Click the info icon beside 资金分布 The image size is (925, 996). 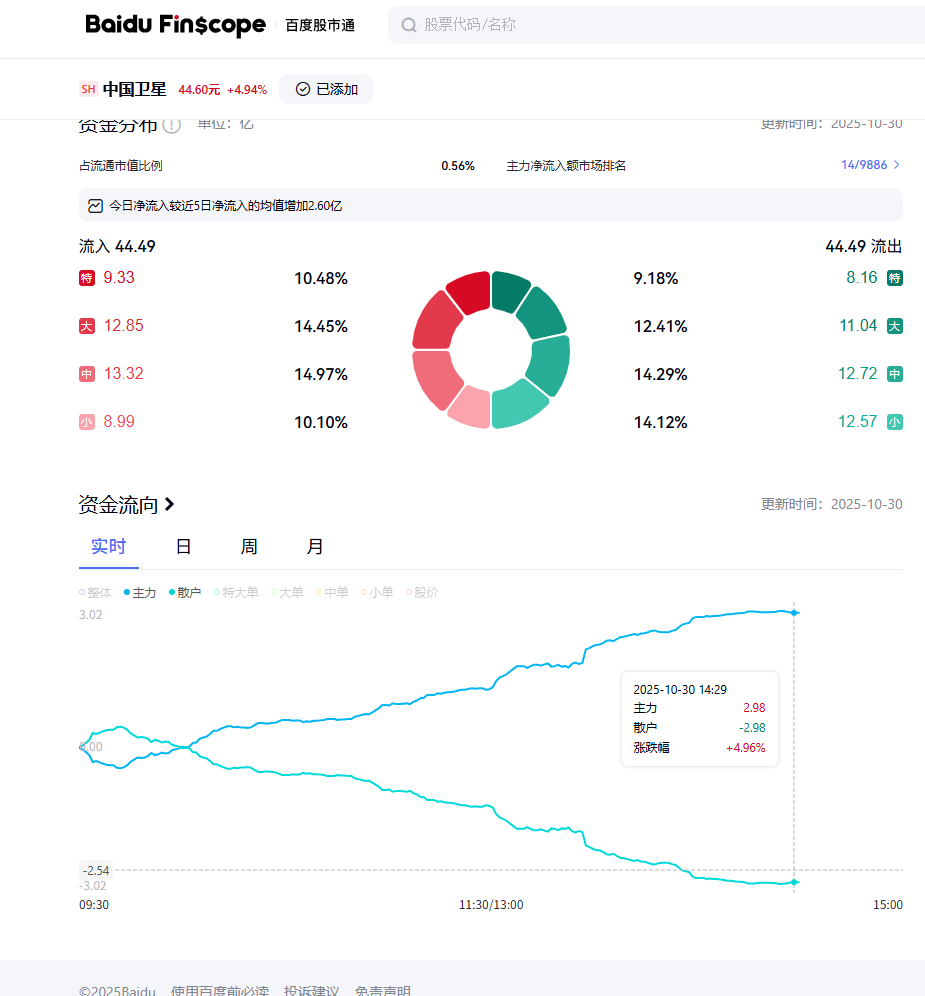[x=172, y=124]
